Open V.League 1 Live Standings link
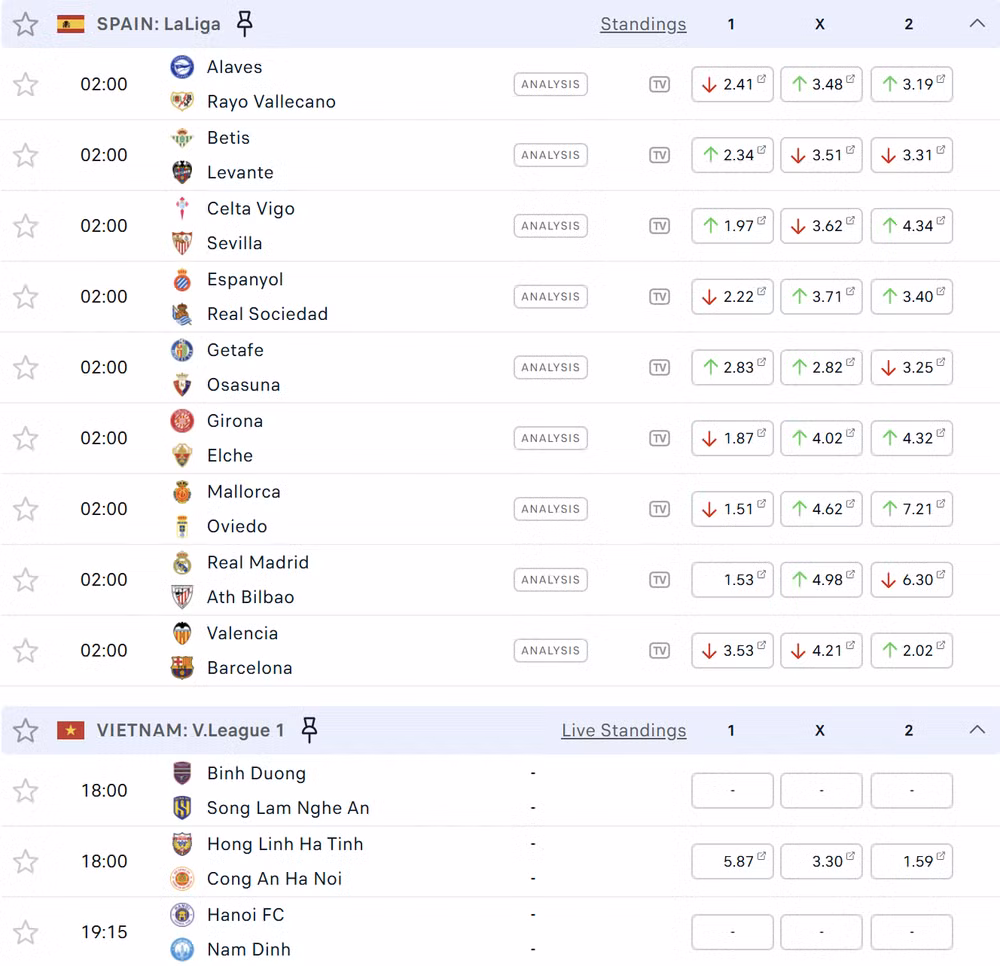 (624, 730)
